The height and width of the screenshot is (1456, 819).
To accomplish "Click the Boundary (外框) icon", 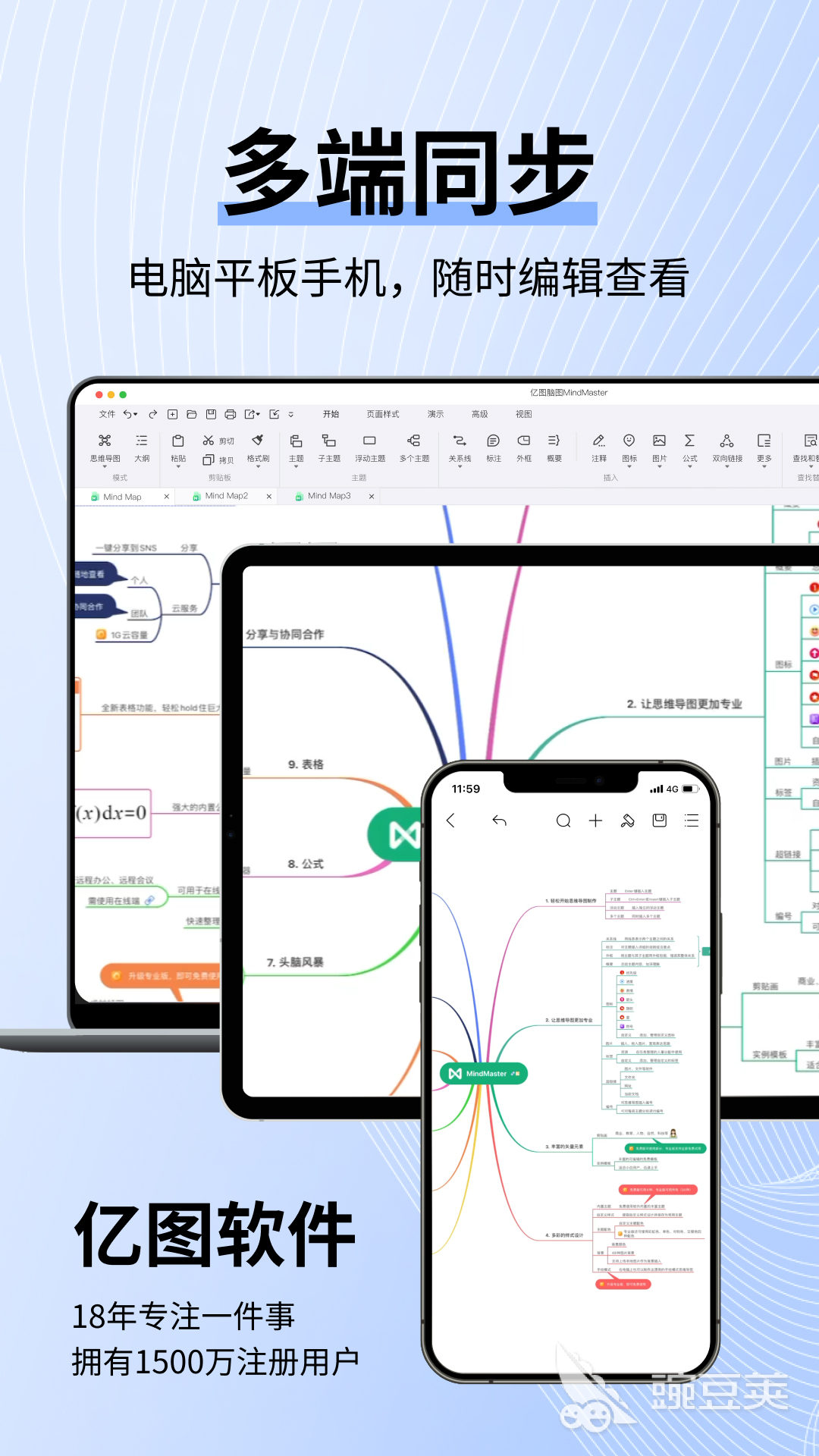I will click(523, 441).
